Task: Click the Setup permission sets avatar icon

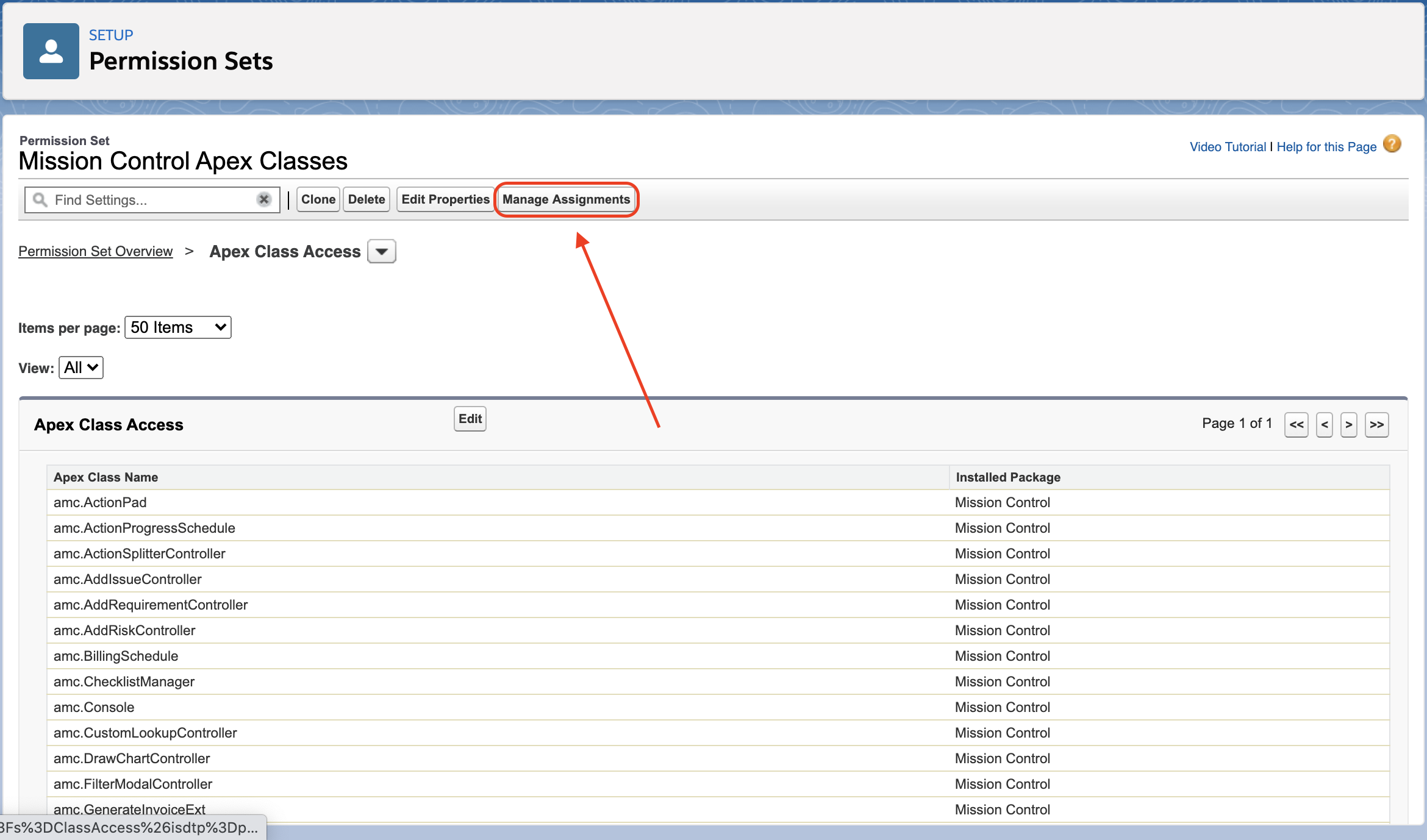Action: pyautogui.click(x=51, y=51)
